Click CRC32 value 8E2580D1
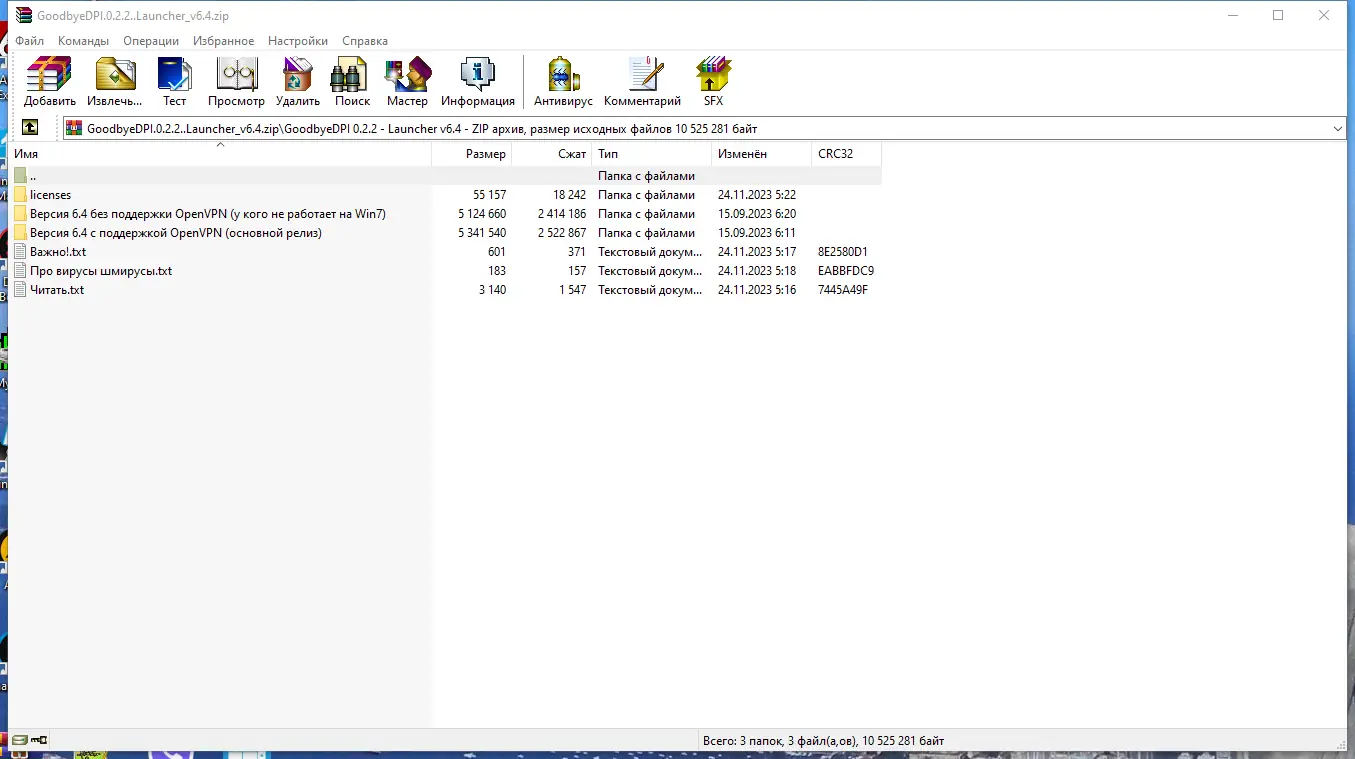The width and height of the screenshot is (1355, 759). (x=843, y=252)
